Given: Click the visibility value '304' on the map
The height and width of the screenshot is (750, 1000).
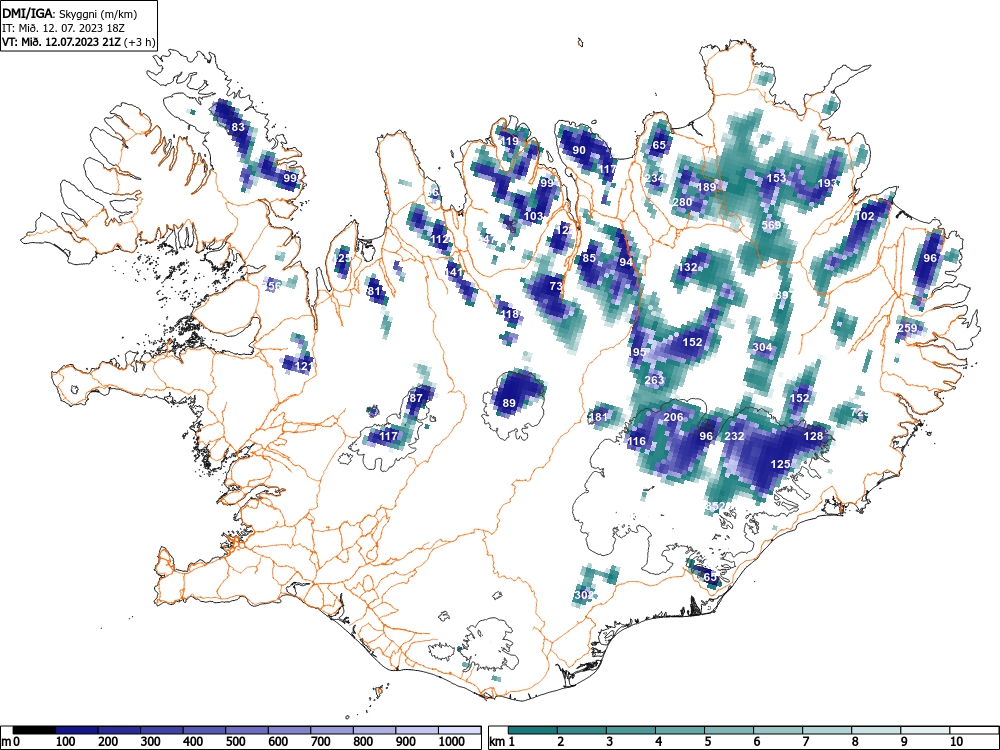Looking at the screenshot, I should pyautogui.click(x=762, y=348).
